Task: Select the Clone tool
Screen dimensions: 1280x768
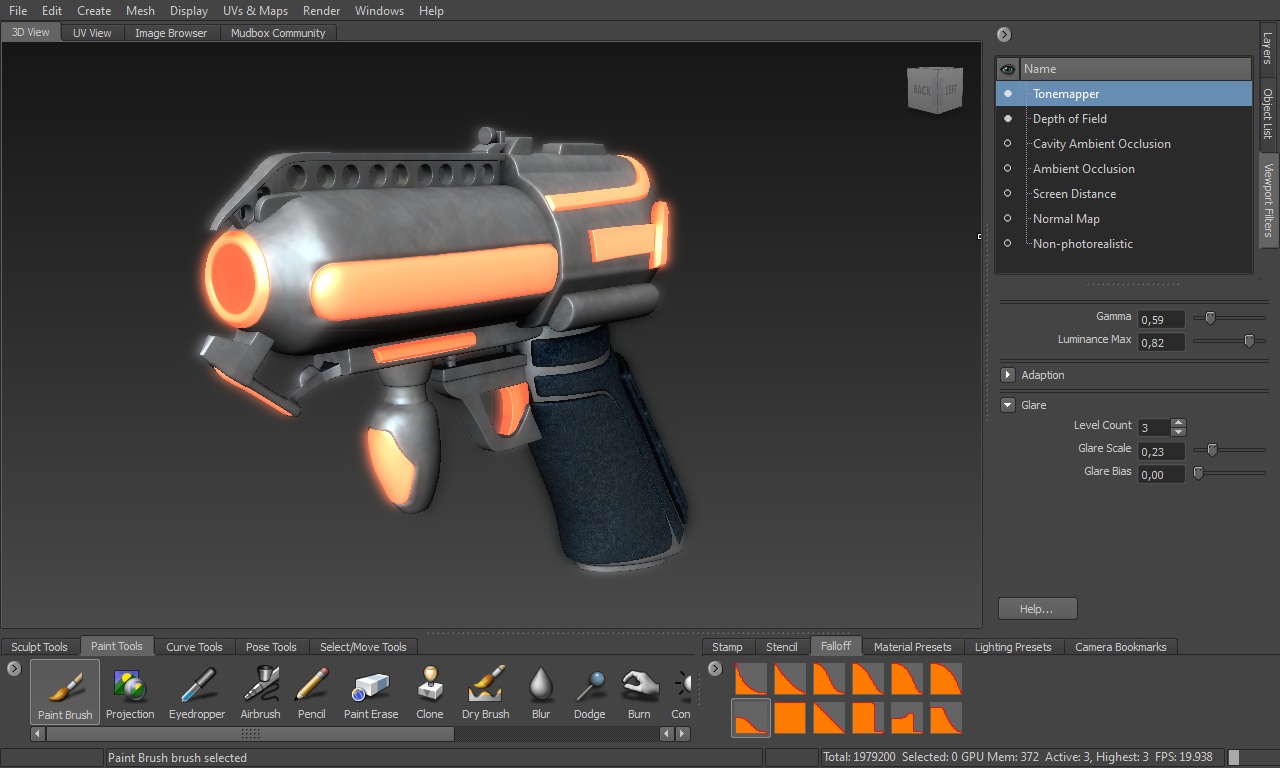Action: coord(429,692)
